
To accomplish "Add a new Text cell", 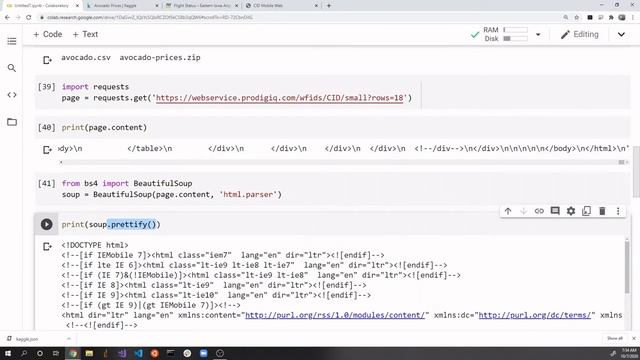I will click(x=85, y=34).
